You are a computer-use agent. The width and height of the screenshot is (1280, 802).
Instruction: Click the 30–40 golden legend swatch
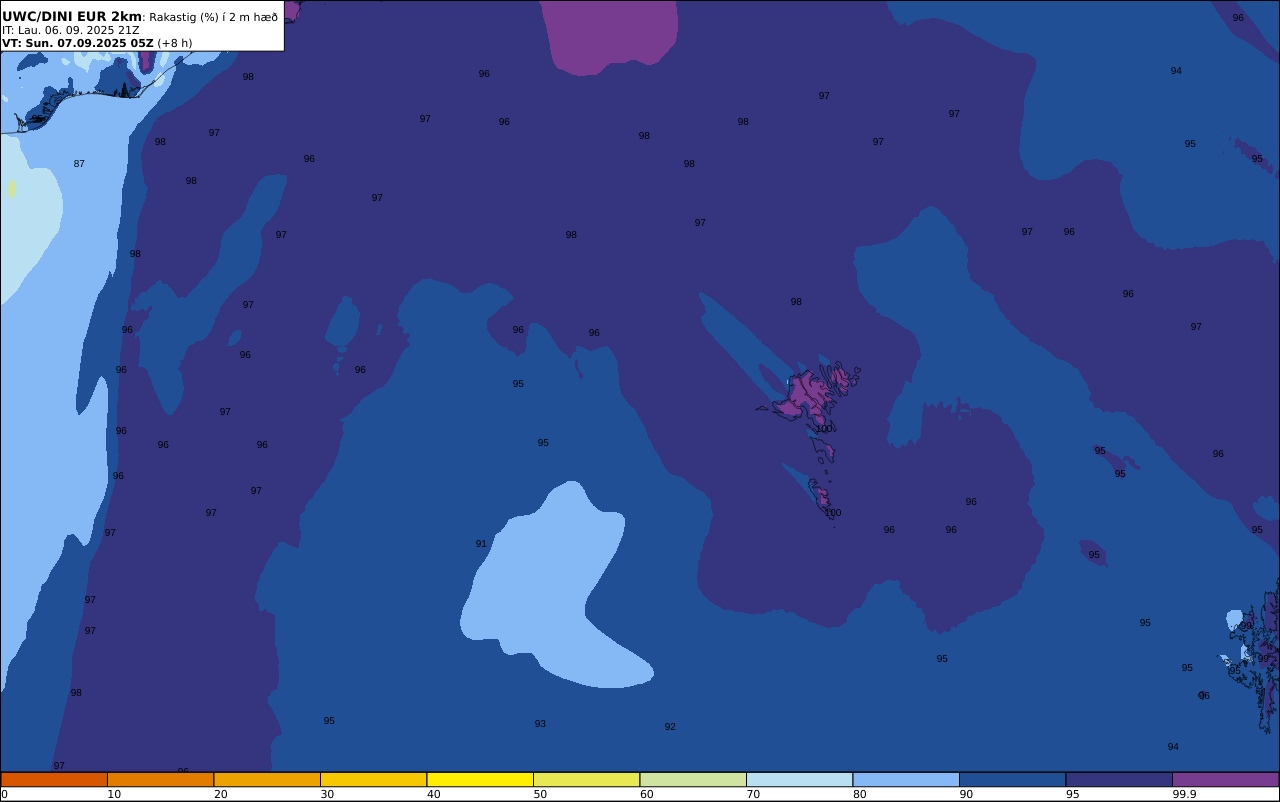[x=373, y=779]
